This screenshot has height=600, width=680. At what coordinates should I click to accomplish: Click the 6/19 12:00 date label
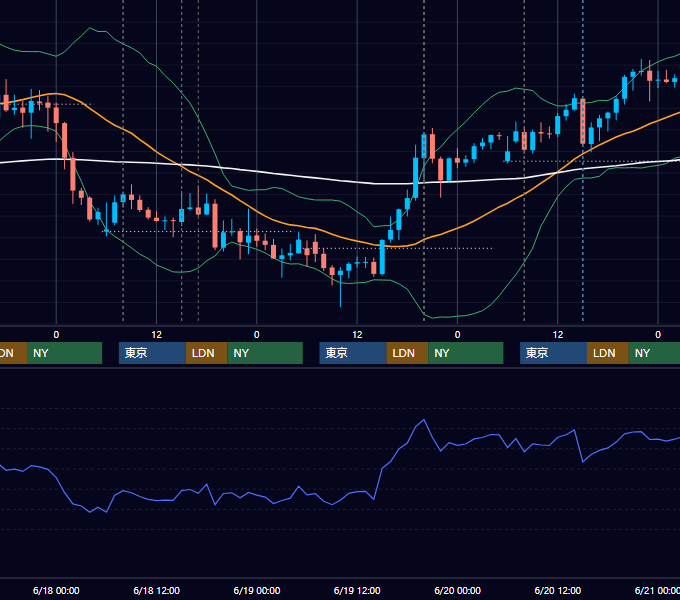tap(357, 590)
